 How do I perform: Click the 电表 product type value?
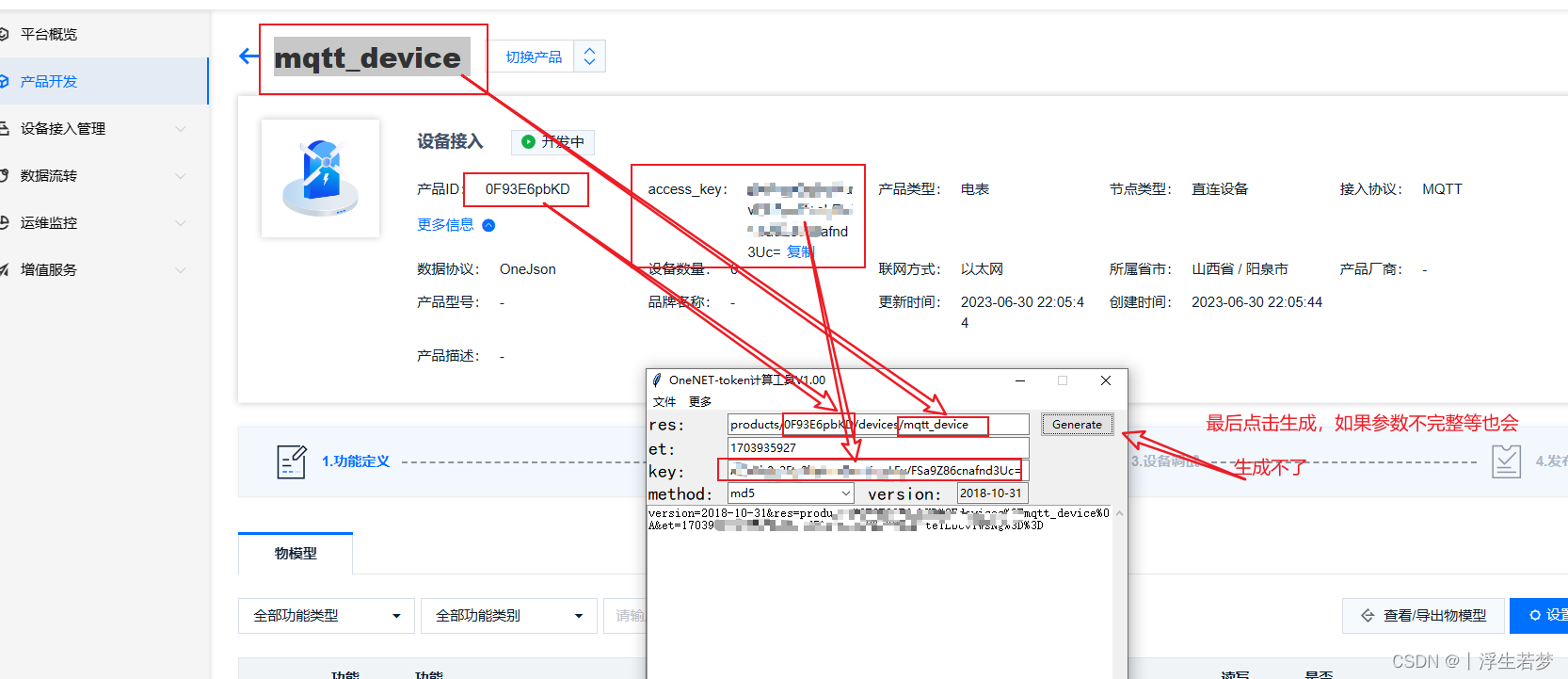[975, 189]
